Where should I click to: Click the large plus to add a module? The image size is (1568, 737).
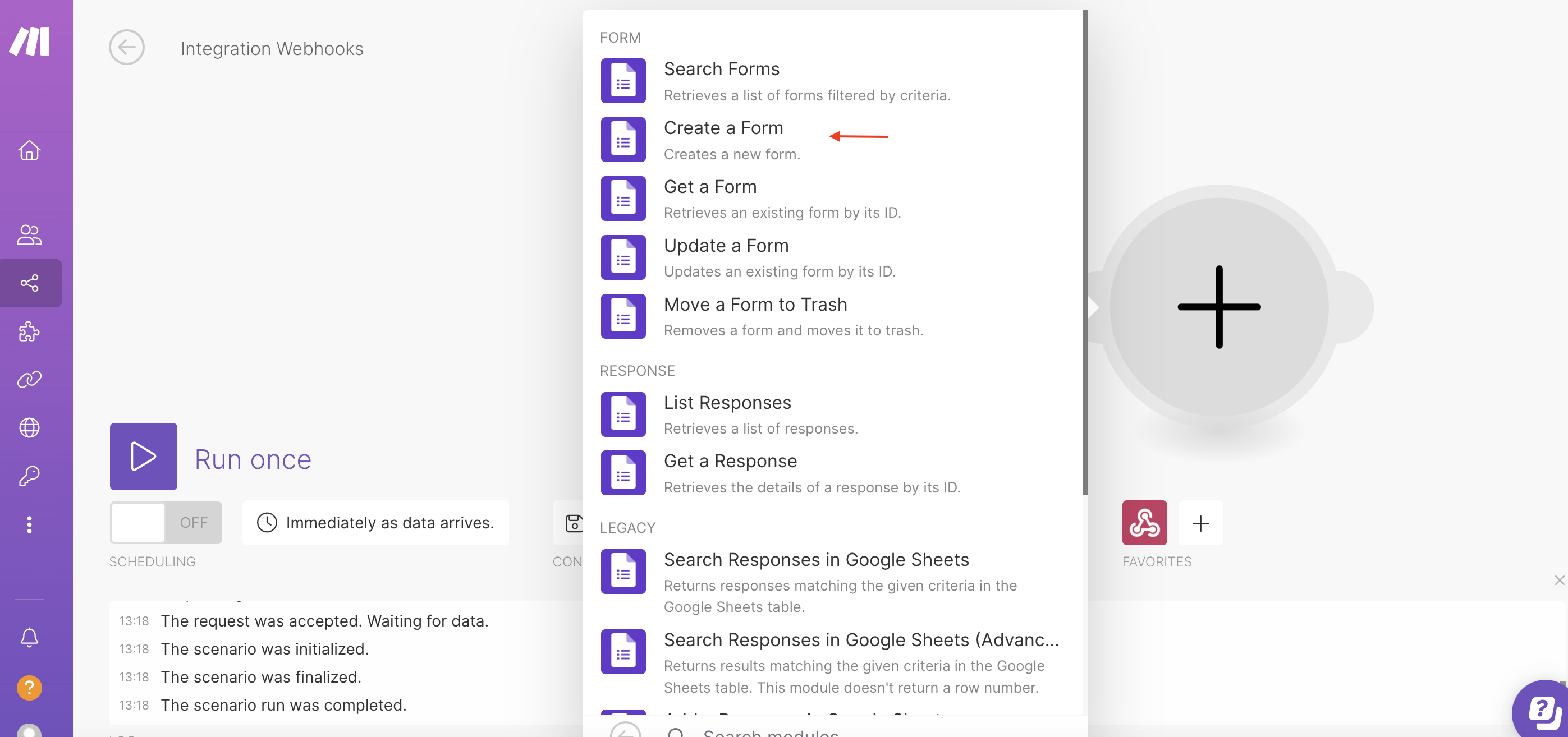click(1218, 307)
